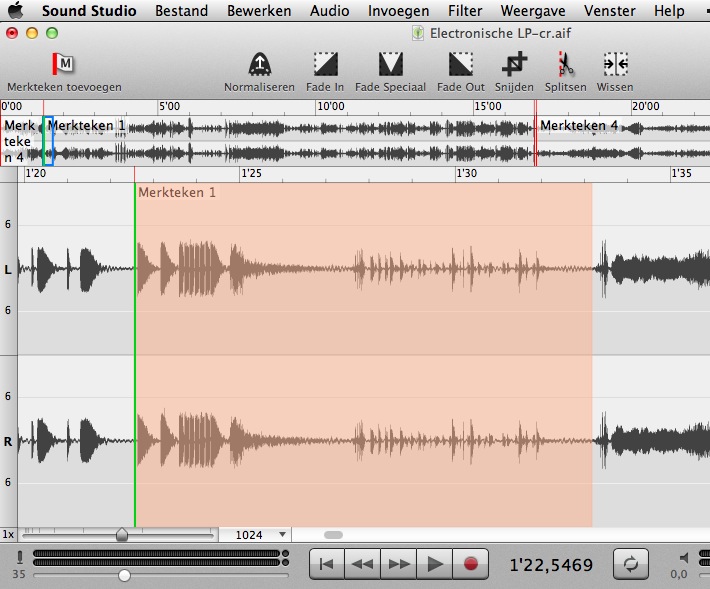Click the Merkteken 4 marker in the overview
The image size is (710, 589).
click(578, 126)
